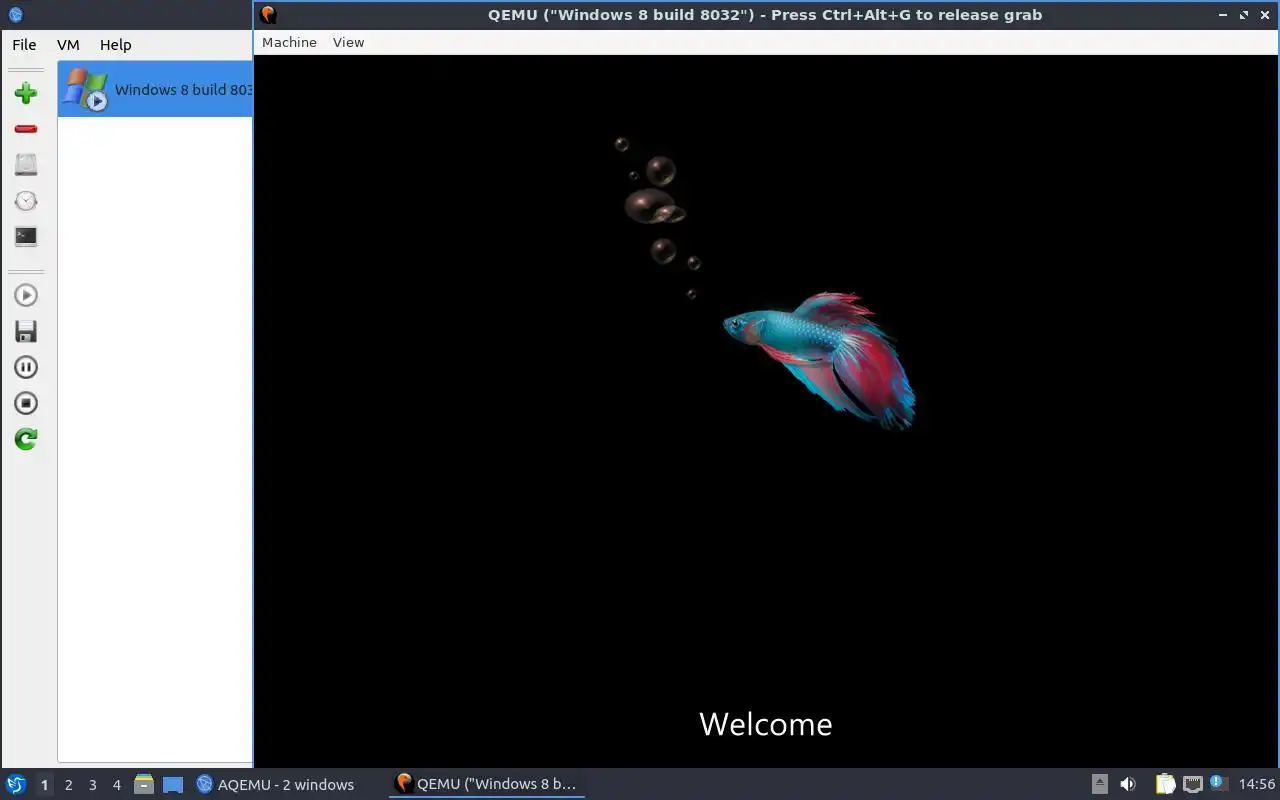Reset the VM with the green arrow icon
The height and width of the screenshot is (800, 1280).
[26, 439]
